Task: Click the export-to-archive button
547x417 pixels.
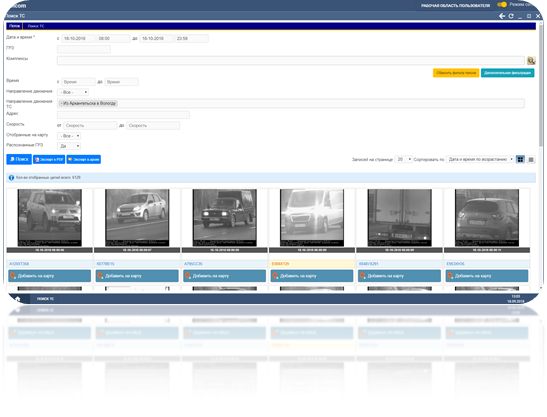Action: pos(84,159)
